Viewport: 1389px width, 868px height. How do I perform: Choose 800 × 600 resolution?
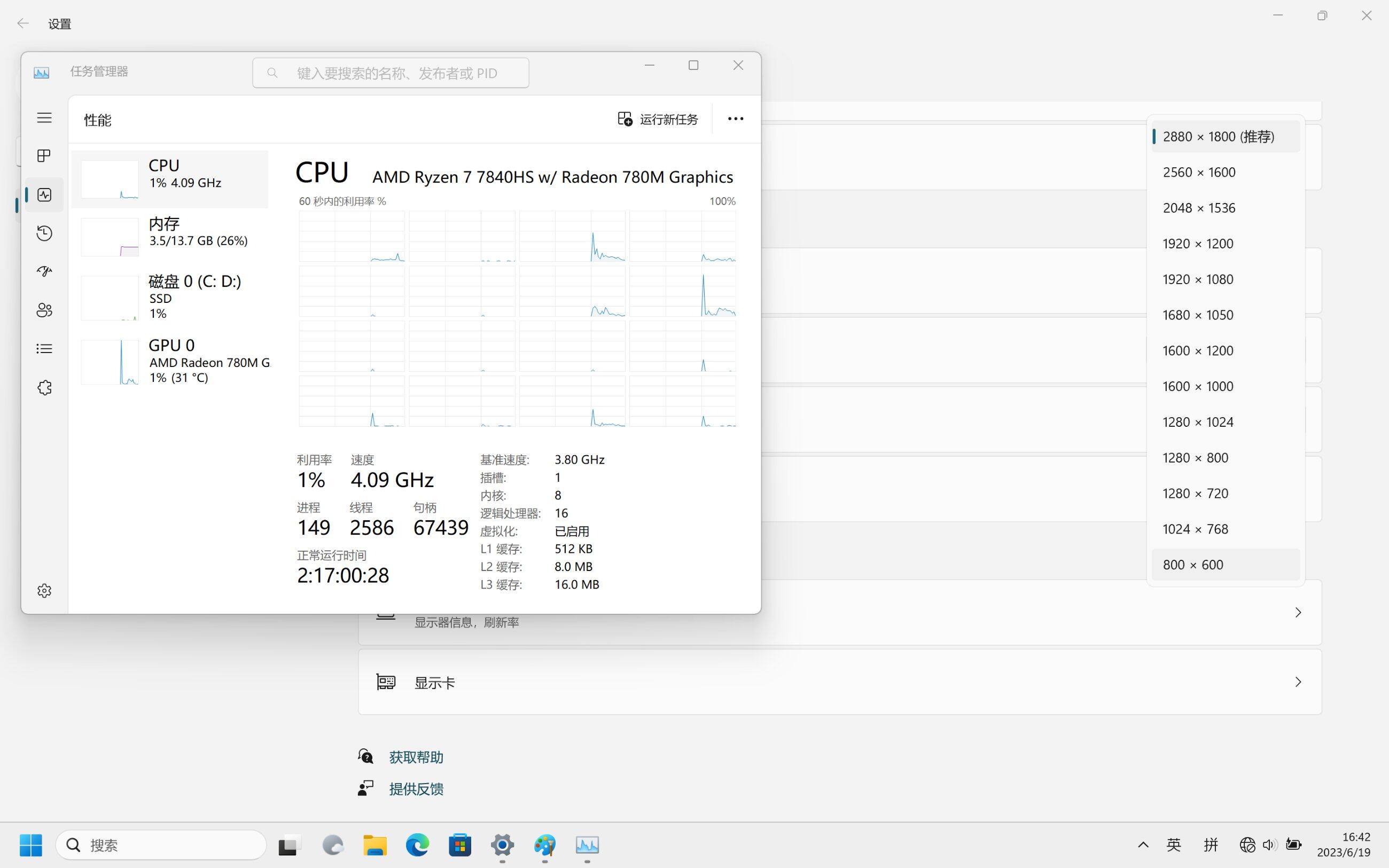(x=1226, y=564)
